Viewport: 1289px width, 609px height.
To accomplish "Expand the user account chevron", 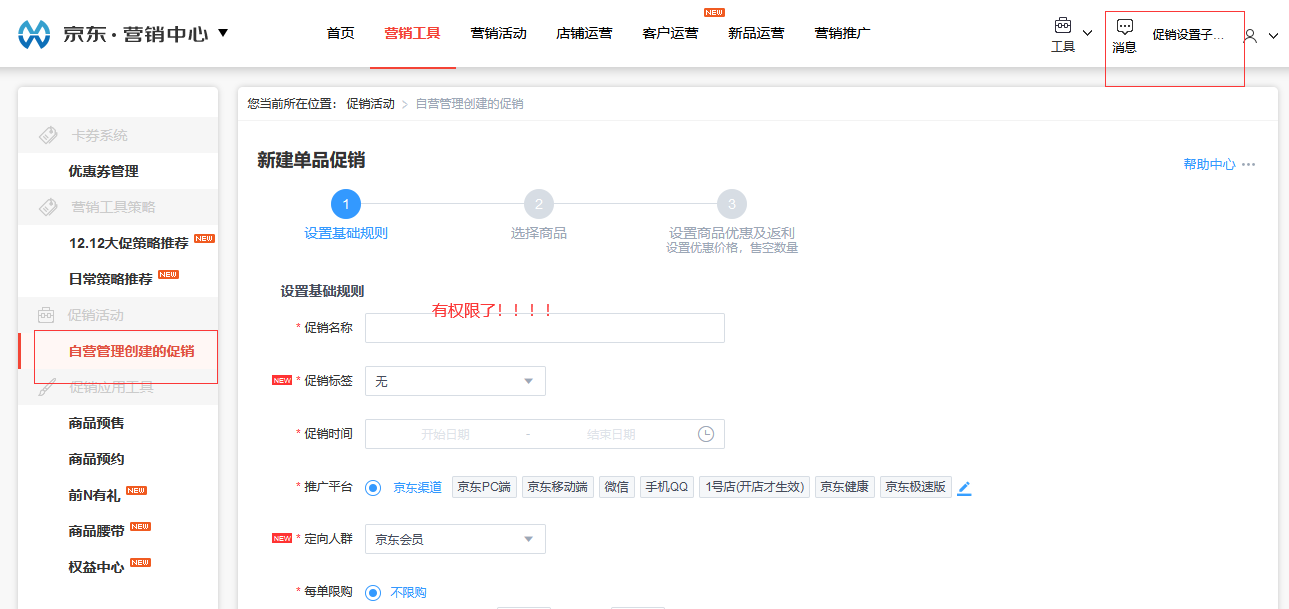I will point(1273,36).
